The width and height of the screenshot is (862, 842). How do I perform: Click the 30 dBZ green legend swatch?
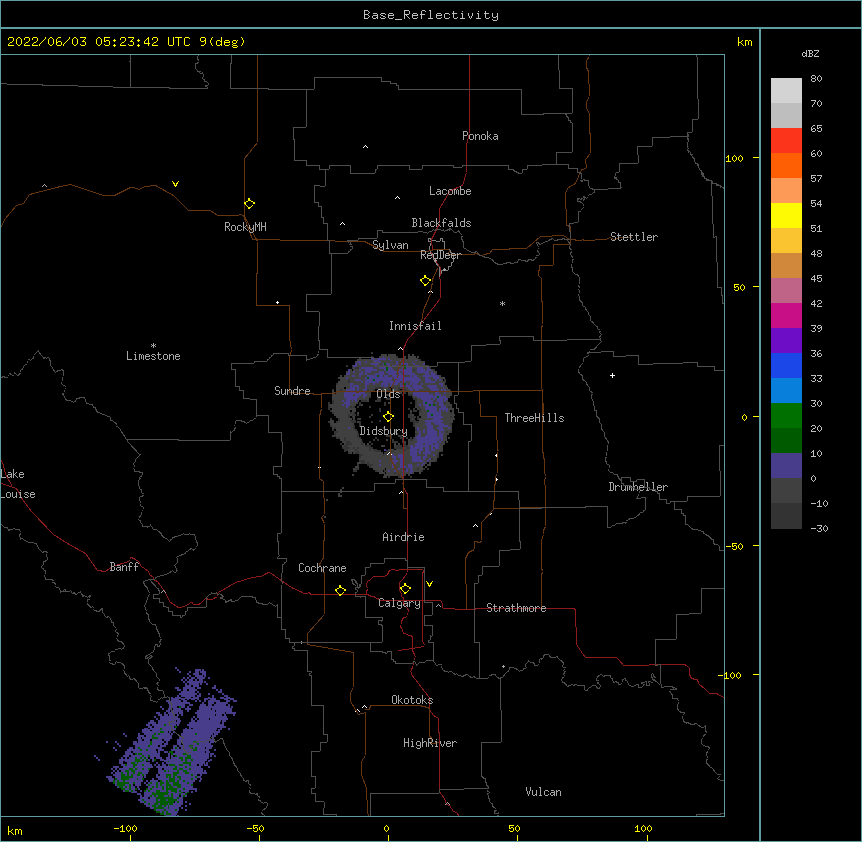pos(786,416)
